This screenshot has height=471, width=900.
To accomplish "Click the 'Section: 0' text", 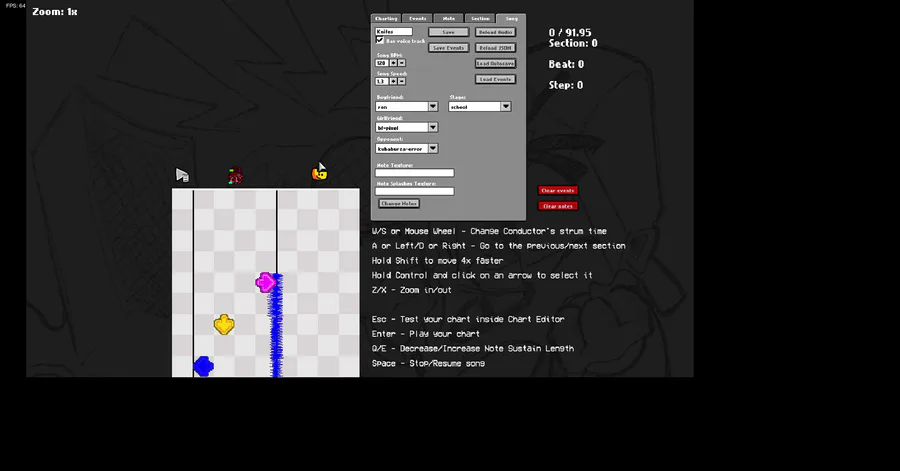I will pos(573,44).
